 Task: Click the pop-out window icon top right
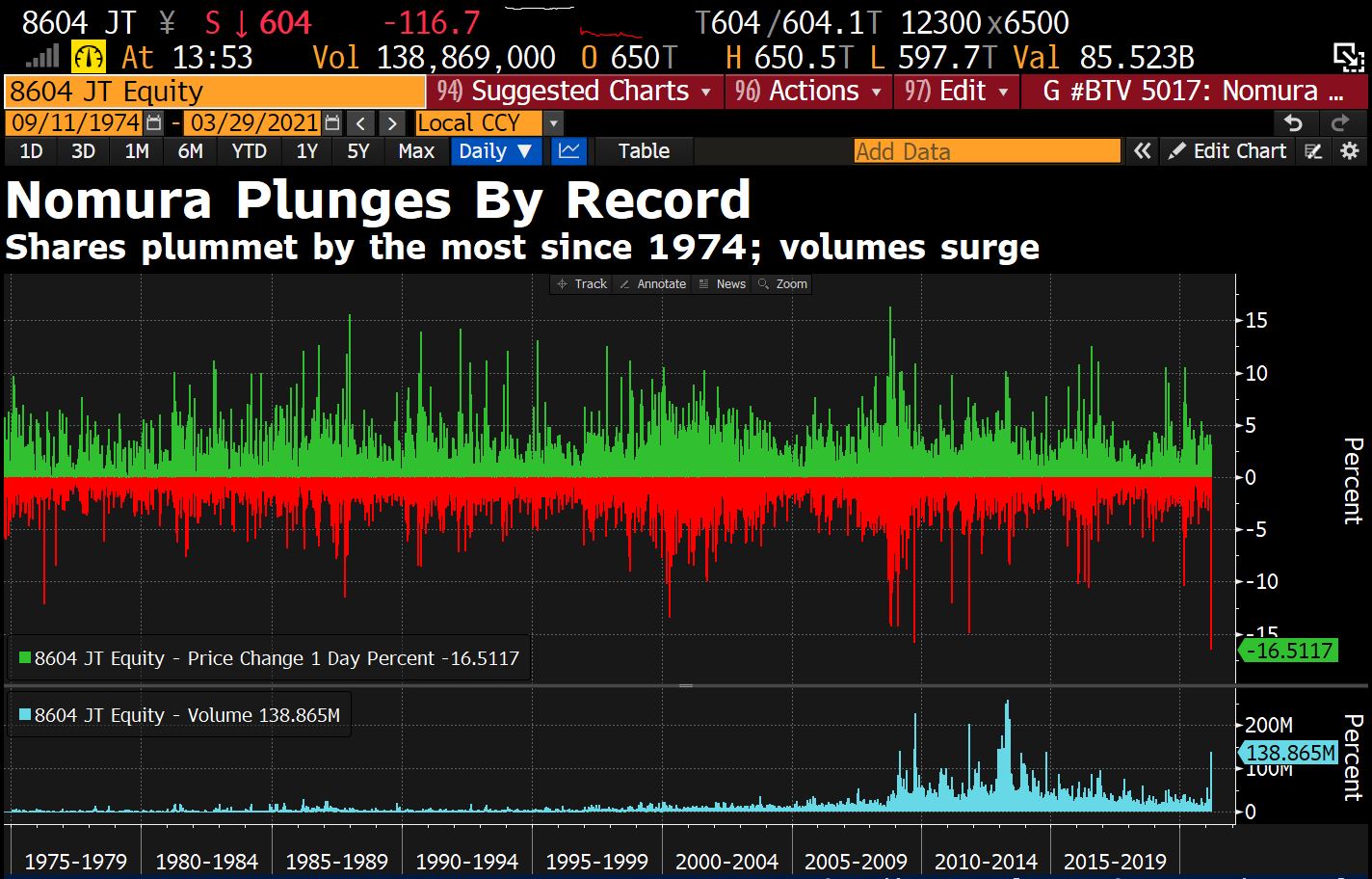tap(1348, 58)
